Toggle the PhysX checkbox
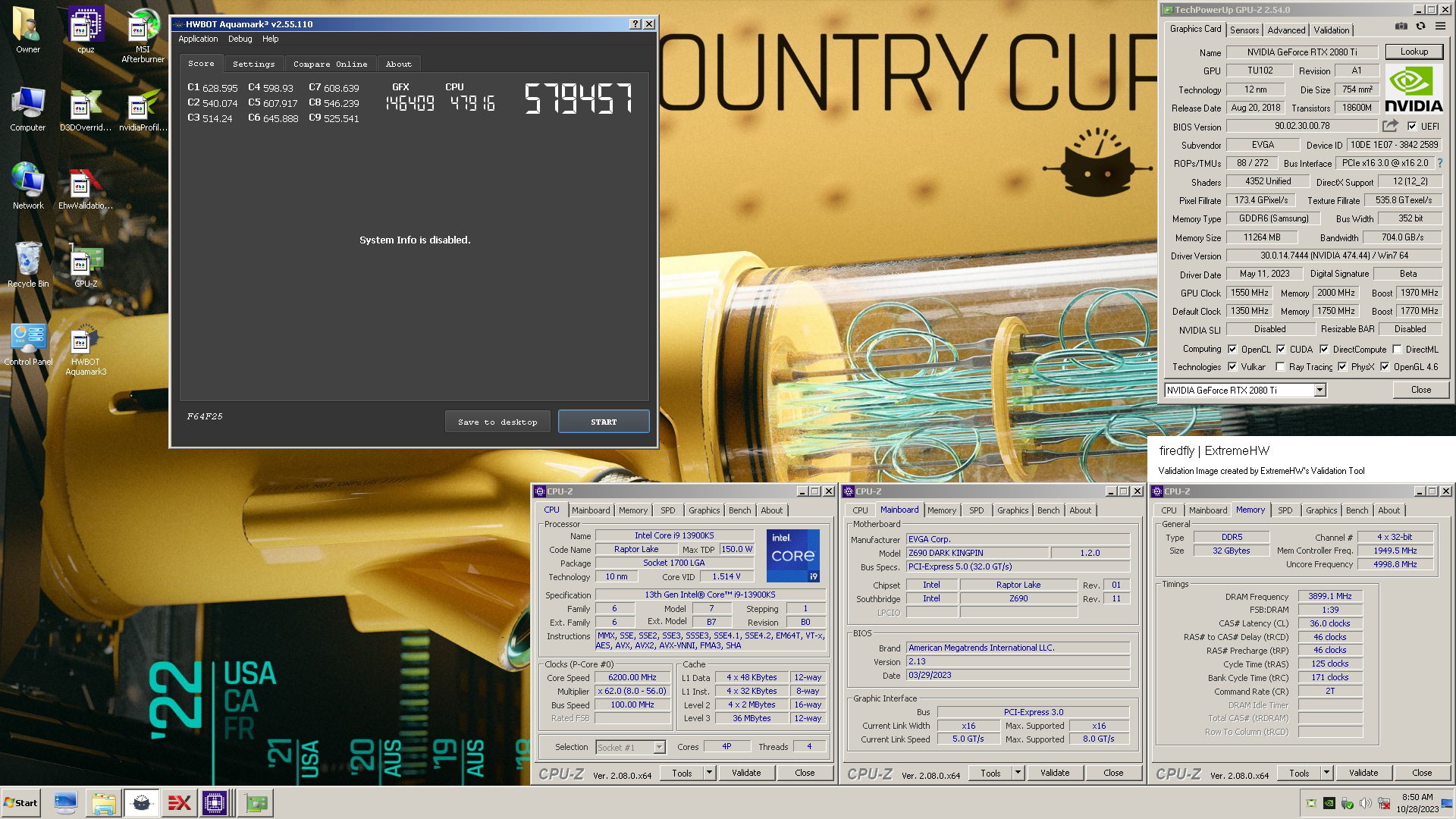Screen dimensions: 1456x819 pyautogui.click(x=1342, y=367)
